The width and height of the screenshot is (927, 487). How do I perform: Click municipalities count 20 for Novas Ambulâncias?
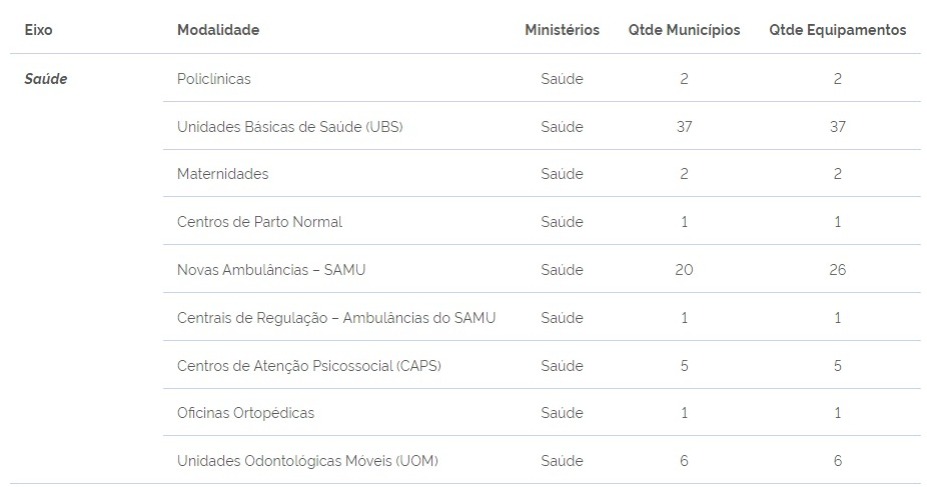684,270
